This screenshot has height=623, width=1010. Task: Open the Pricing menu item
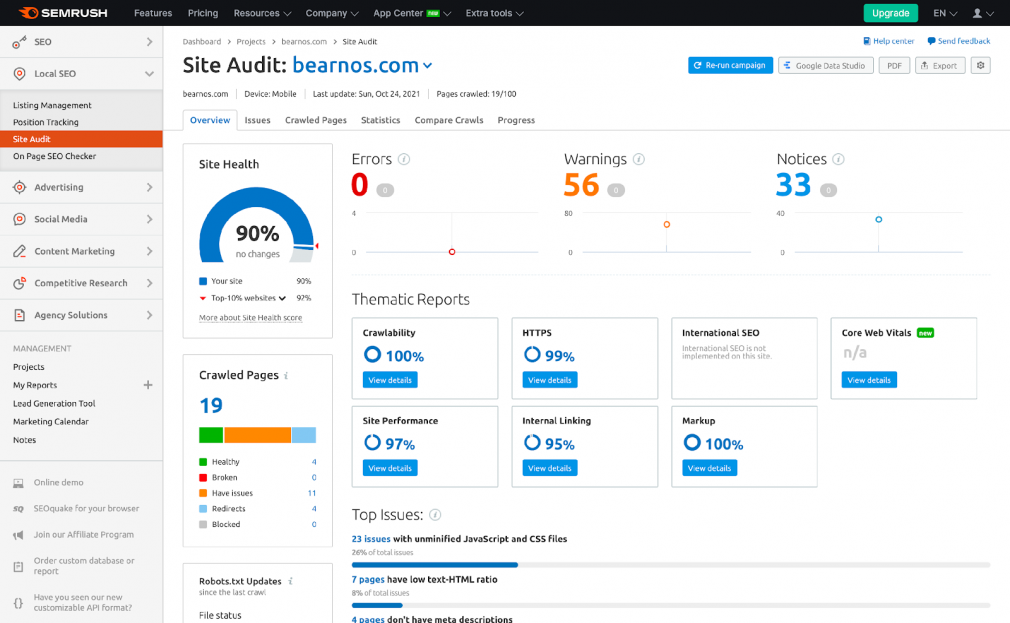tap(203, 13)
